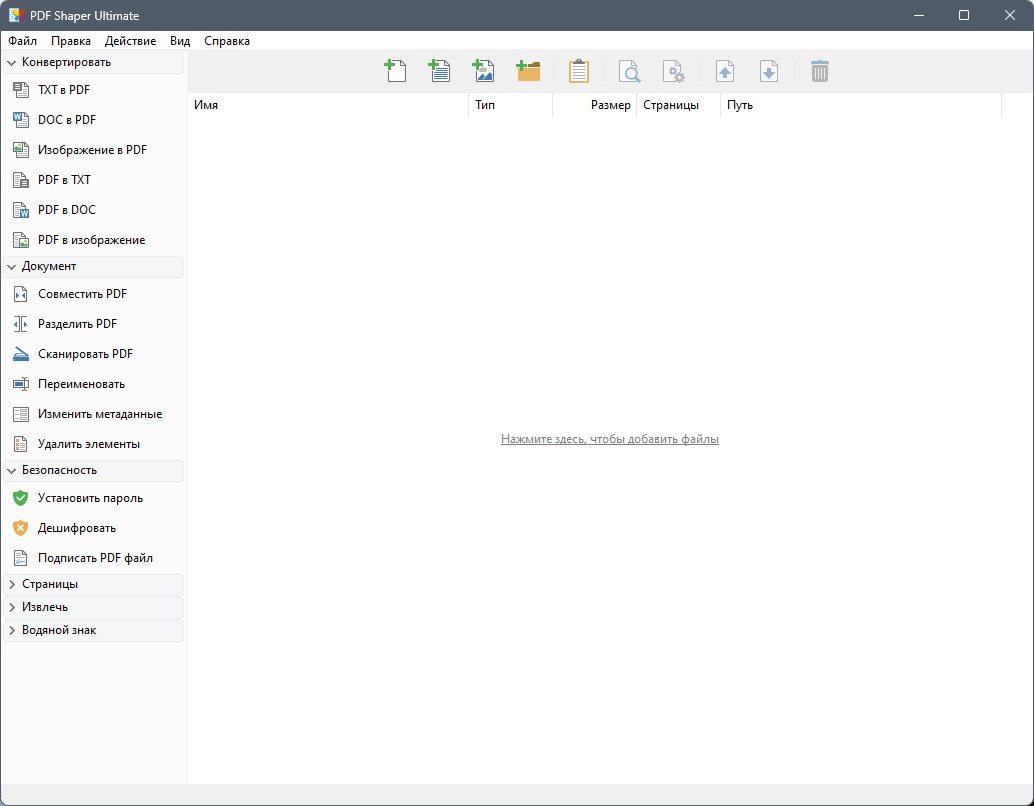Click the trash delete icon in toolbar

(819, 71)
